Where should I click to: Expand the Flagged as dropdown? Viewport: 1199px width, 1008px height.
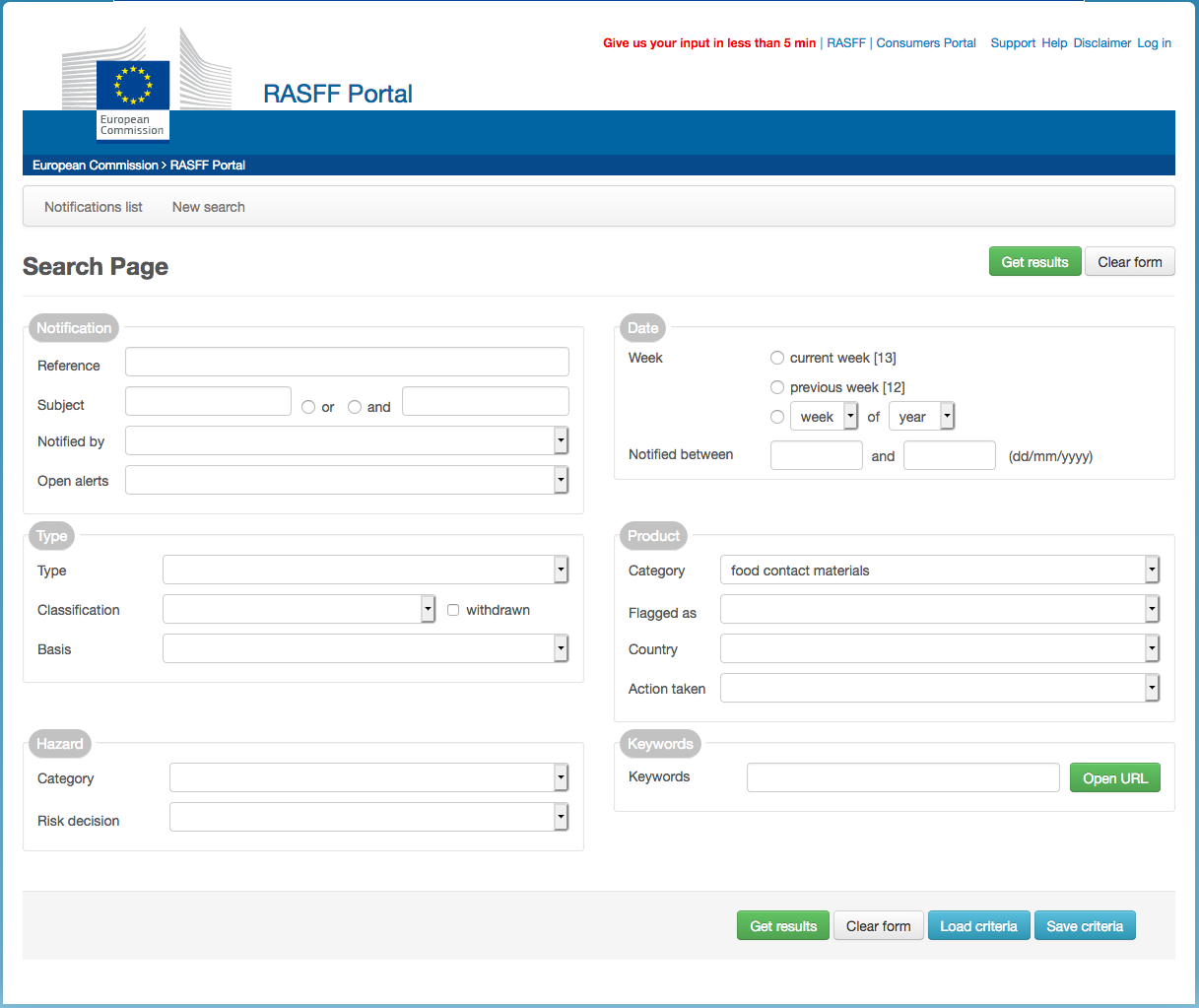[940, 609]
